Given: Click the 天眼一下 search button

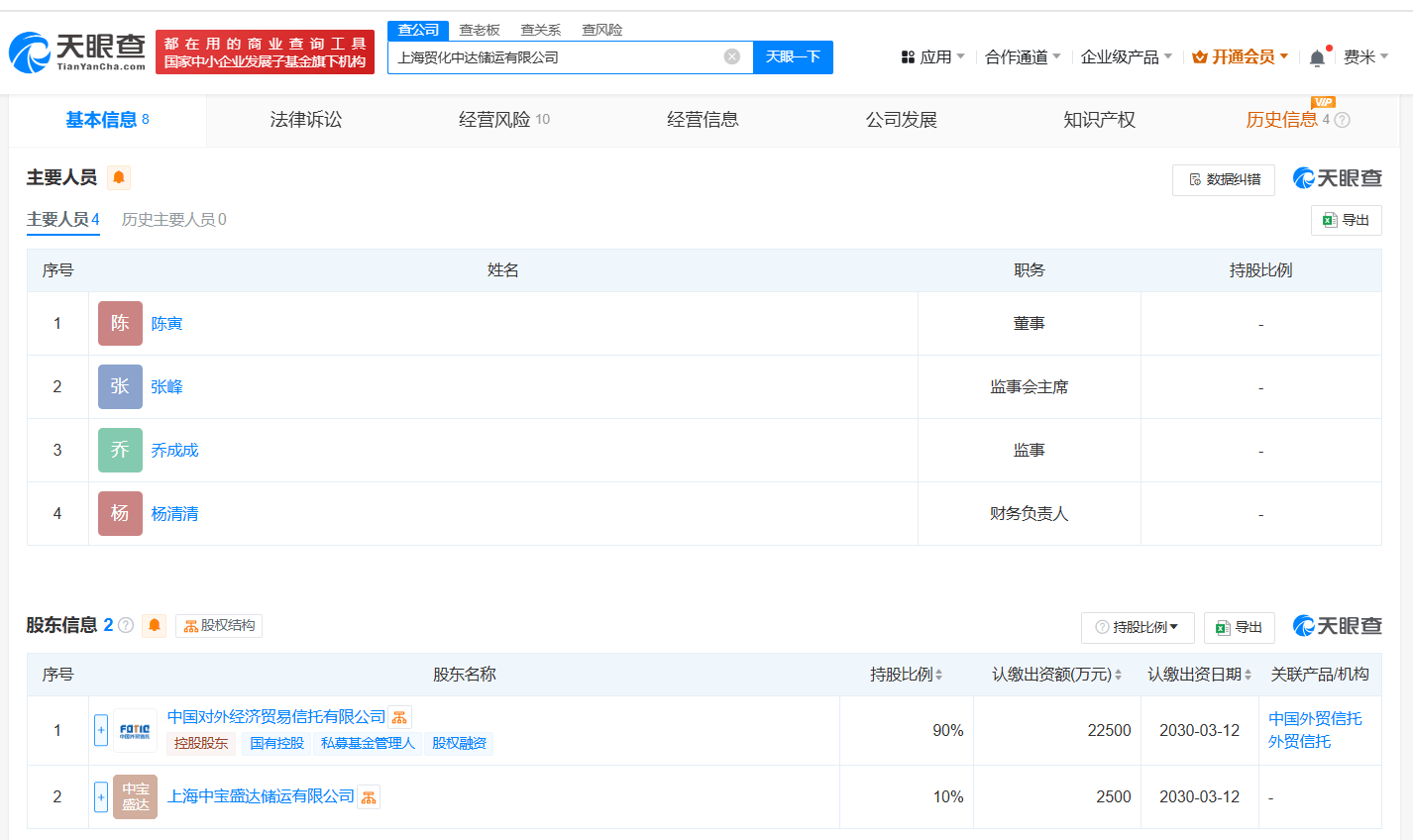Looking at the screenshot, I should 793,56.
